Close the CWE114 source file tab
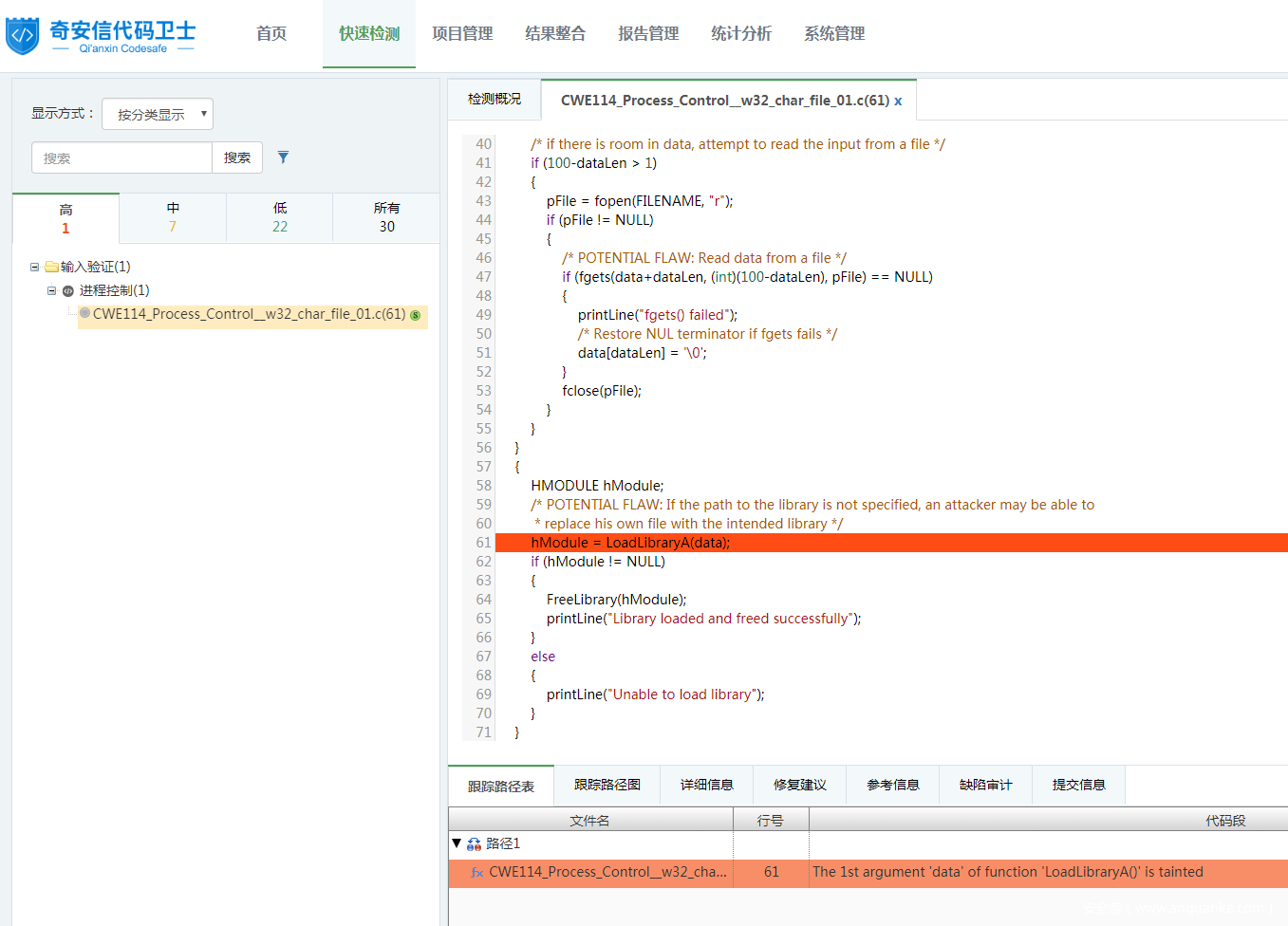This screenshot has height=926, width=1288. [x=898, y=101]
